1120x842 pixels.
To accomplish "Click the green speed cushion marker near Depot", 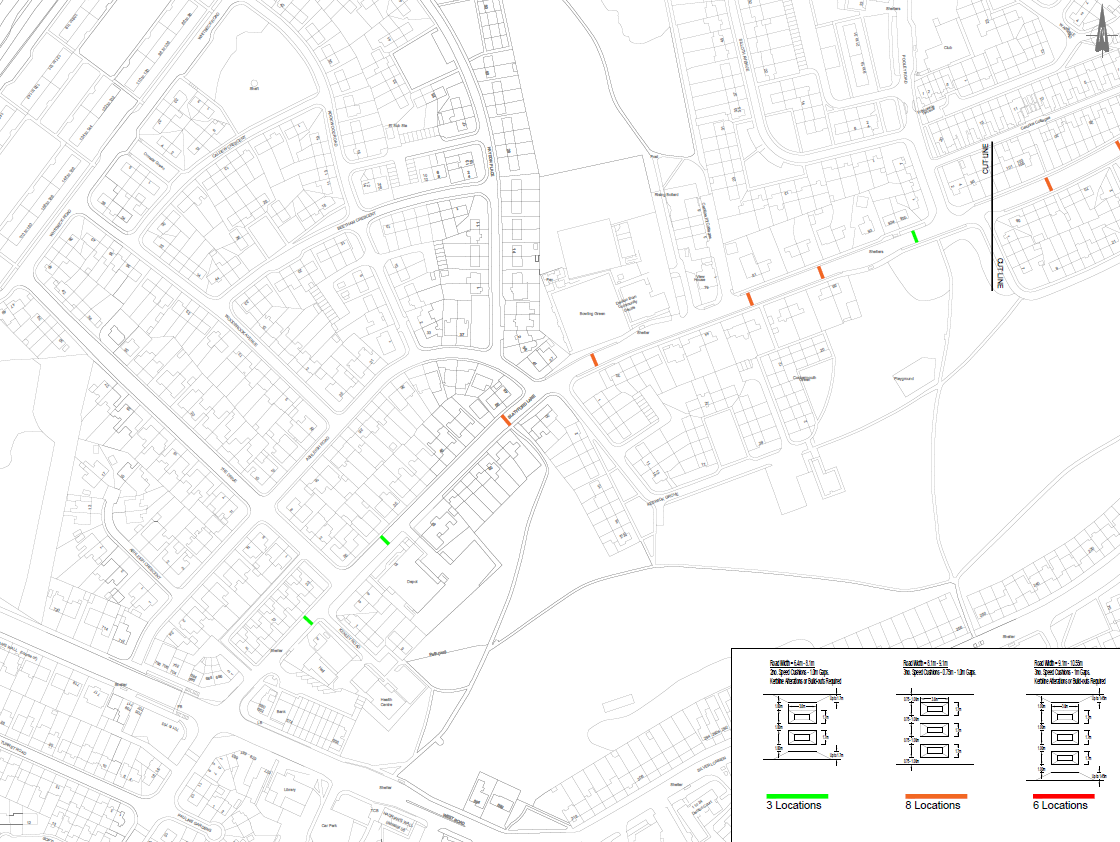I will pos(385,540).
